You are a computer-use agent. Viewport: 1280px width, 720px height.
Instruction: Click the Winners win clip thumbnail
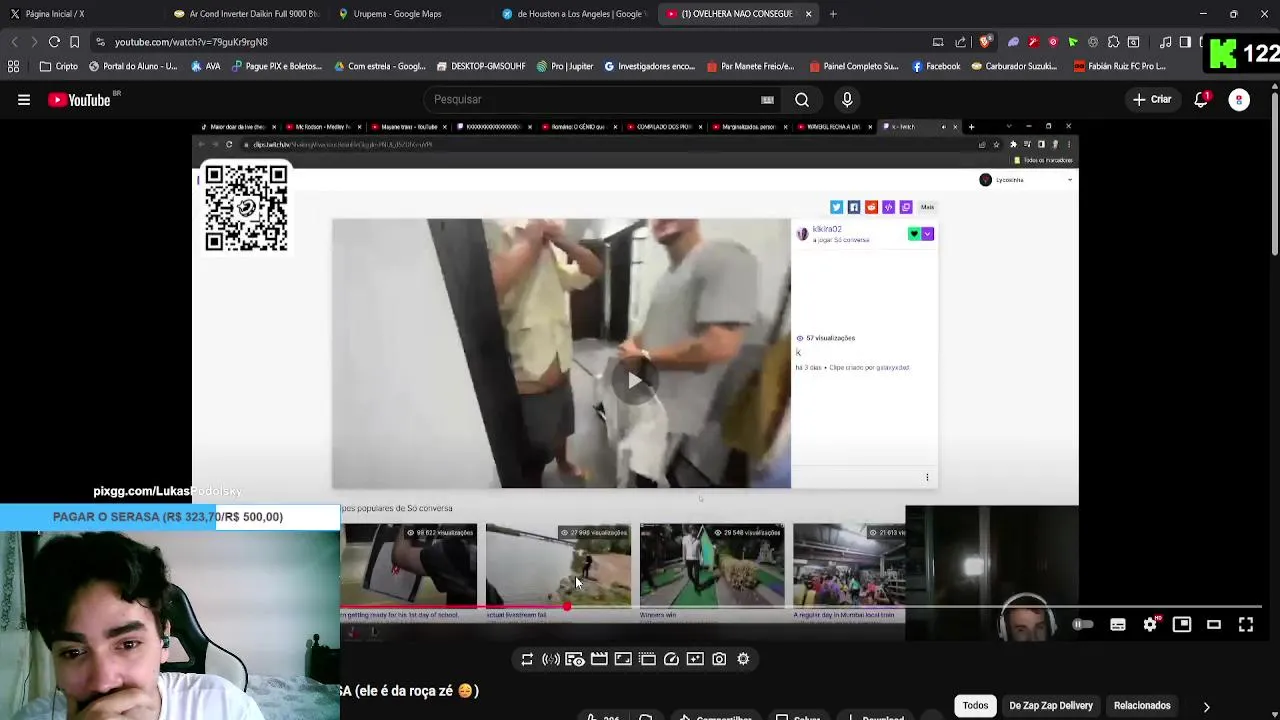point(712,565)
